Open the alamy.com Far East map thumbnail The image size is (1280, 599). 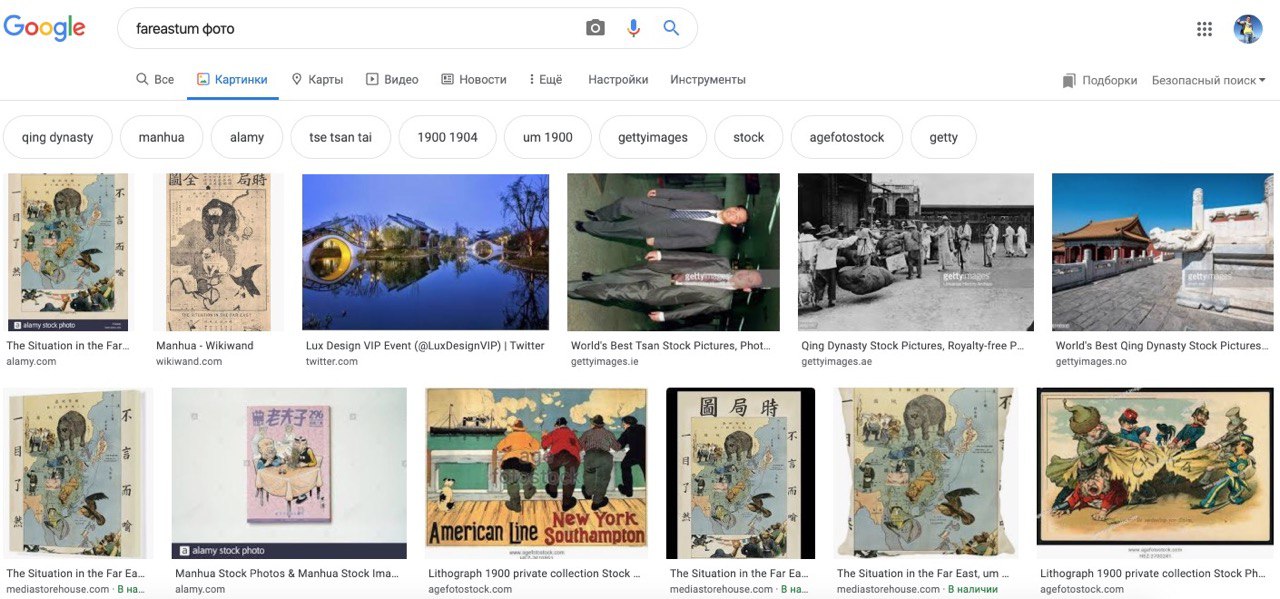click(68, 252)
